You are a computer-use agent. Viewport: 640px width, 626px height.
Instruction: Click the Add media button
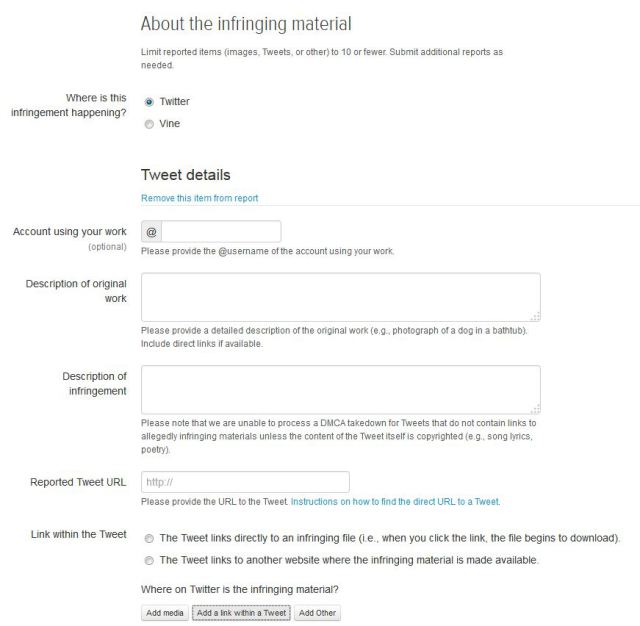pos(165,613)
